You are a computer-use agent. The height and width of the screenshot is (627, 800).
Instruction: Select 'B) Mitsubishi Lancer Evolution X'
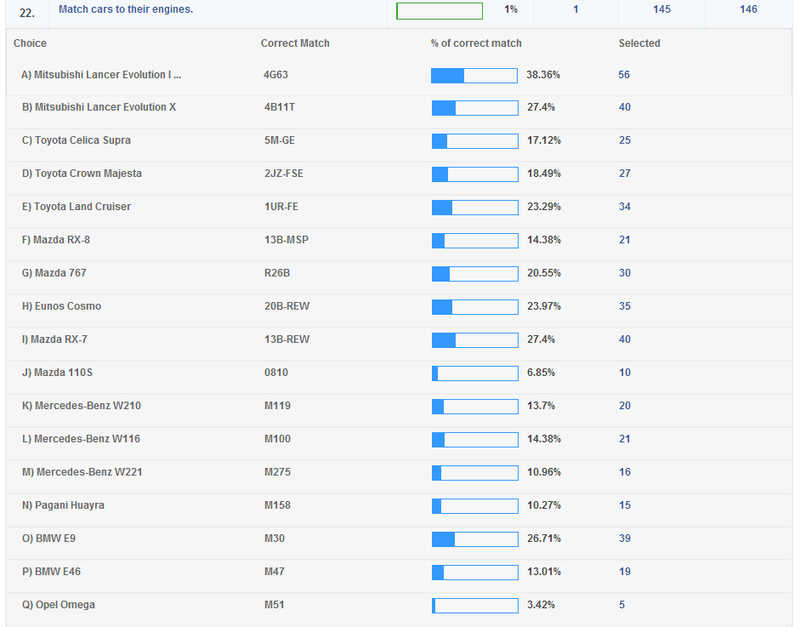pyautogui.click(x=98, y=107)
